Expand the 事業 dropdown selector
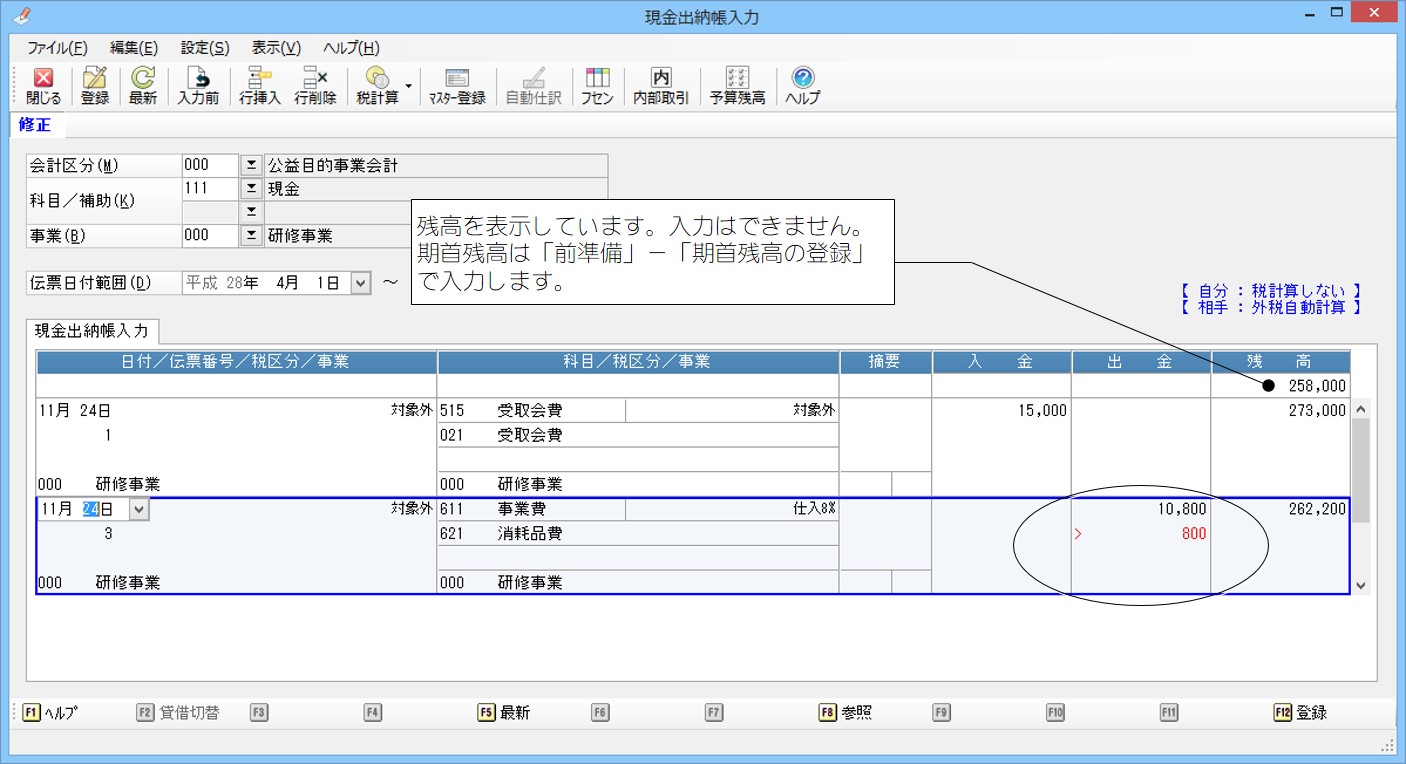The image size is (1406, 764). click(251, 235)
